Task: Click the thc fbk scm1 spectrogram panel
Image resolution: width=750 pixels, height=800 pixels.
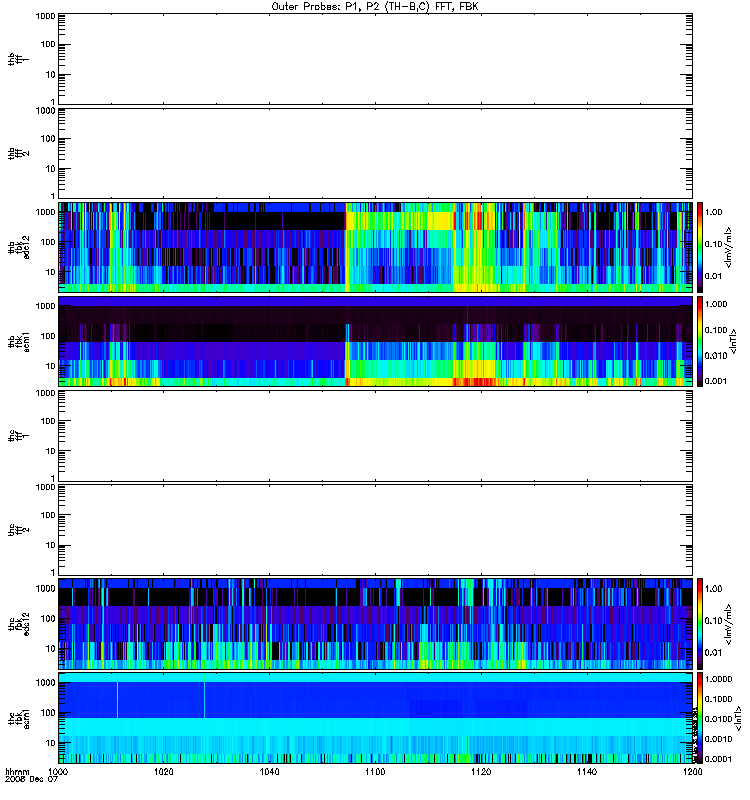Action: [x=375, y=718]
